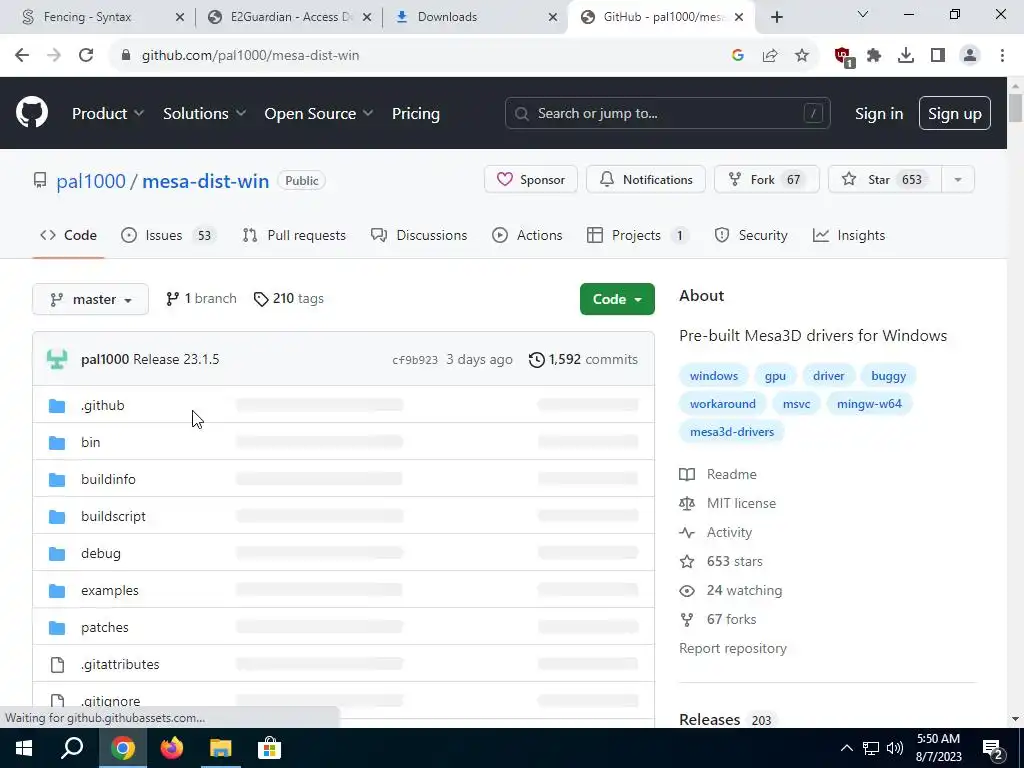Open the master branch dropdown
The height and width of the screenshot is (768, 1024).
pos(91,299)
